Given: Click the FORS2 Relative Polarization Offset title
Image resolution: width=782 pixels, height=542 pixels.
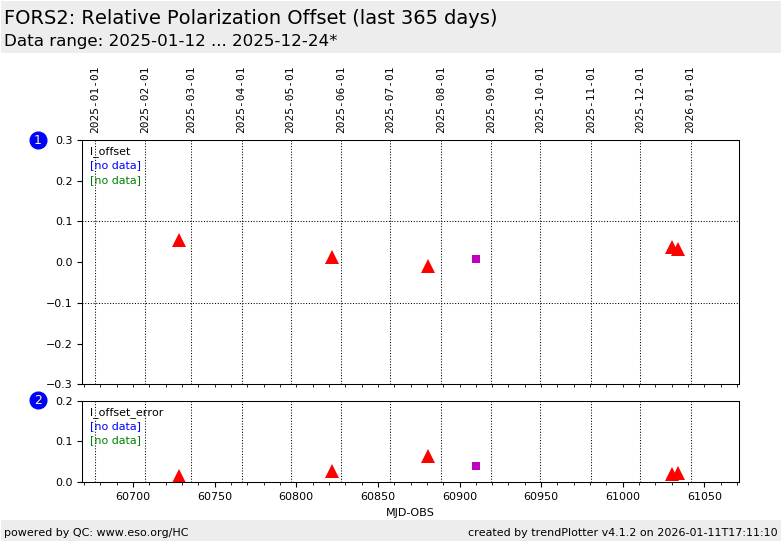Looking at the screenshot, I should coord(250,18).
